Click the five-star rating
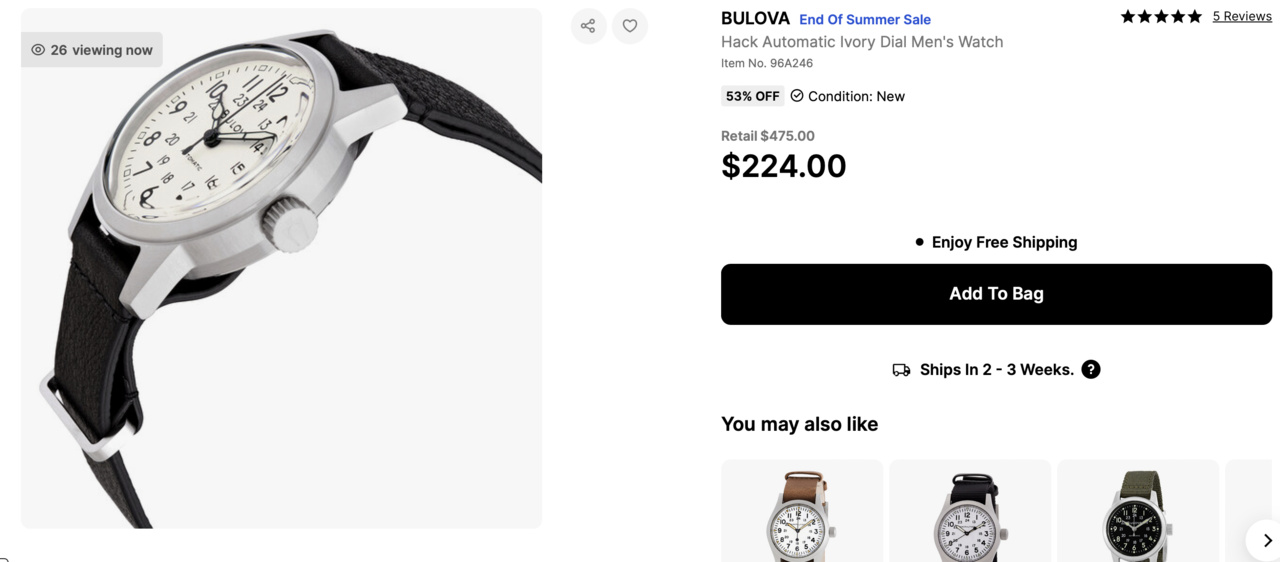The image size is (1280, 562). point(1161,17)
